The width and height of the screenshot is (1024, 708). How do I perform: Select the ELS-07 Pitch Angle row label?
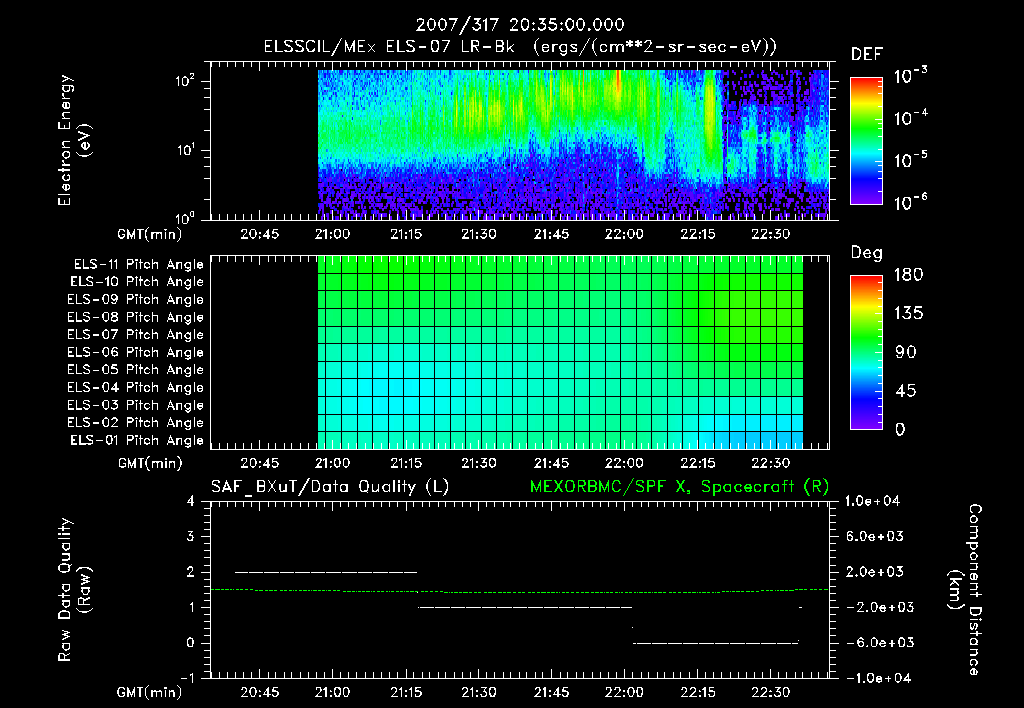(x=135, y=334)
